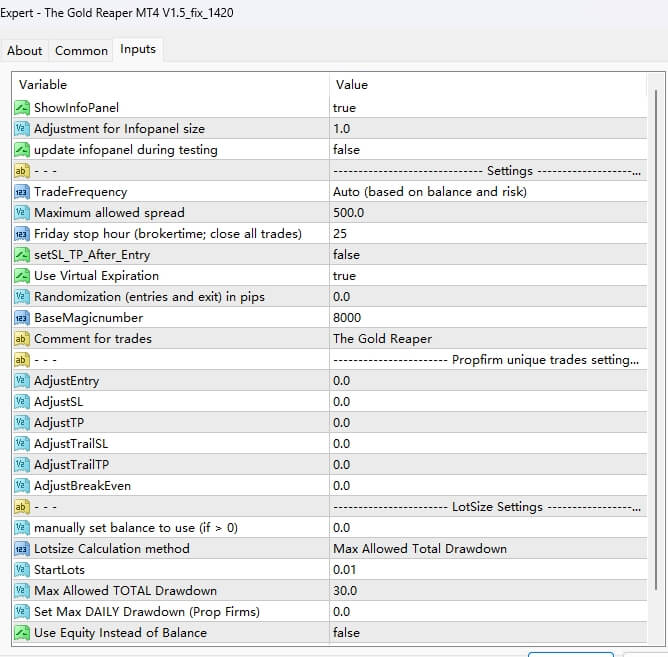Click the vertical scrollbar of the inputs list

tap(656, 341)
